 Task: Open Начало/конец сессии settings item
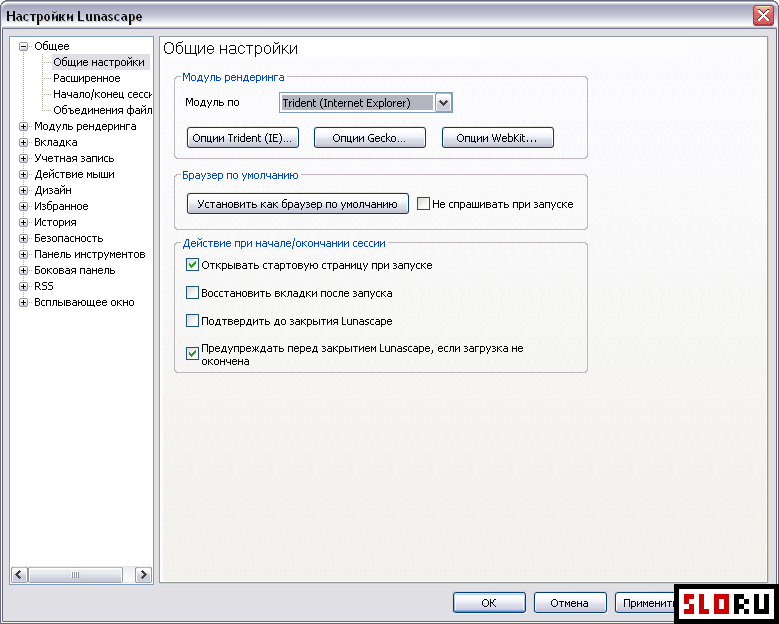coord(102,94)
